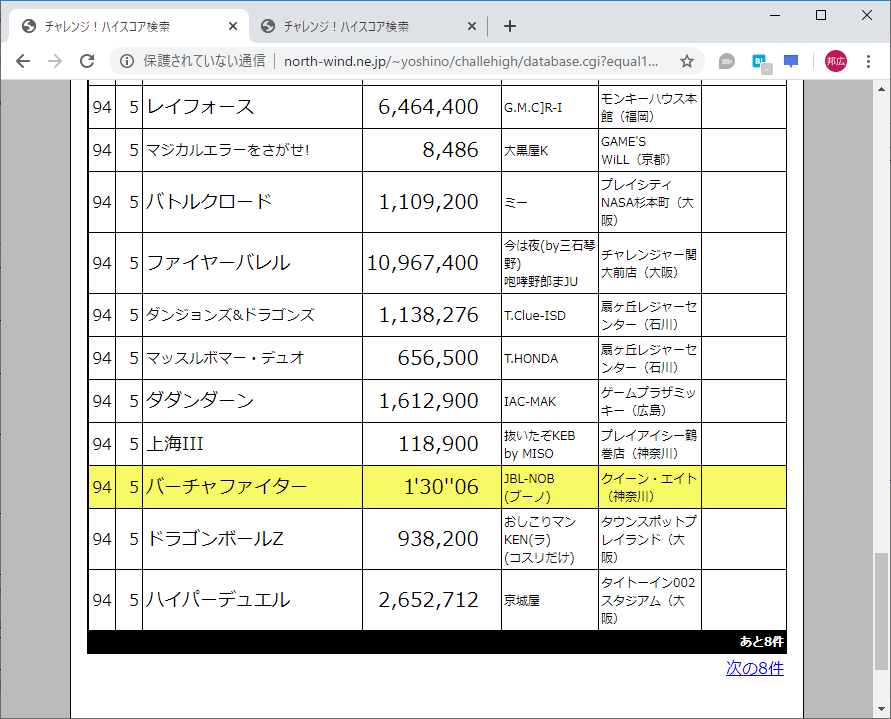Open the red 邦広 profile avatar
The height and width of the screenshot is (719, 891).
pyautogui.click(x=836, y=61)
